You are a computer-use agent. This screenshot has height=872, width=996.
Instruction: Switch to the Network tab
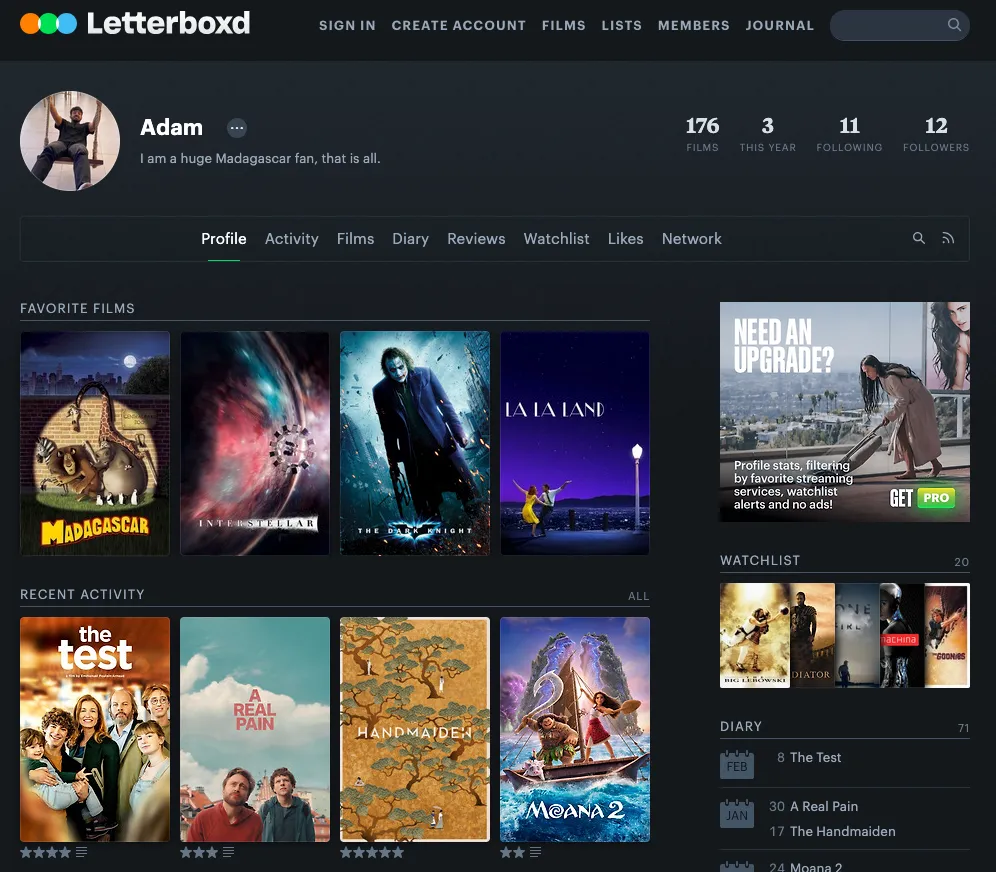[692, 239]
